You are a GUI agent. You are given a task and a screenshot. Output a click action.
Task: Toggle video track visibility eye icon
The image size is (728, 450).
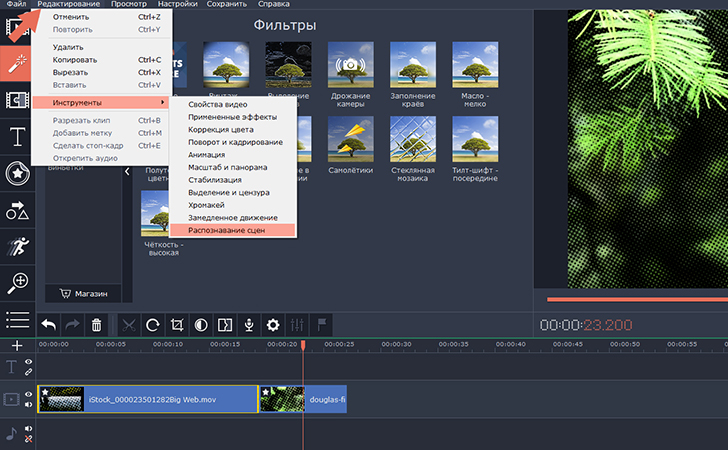(x=29, y=394)
